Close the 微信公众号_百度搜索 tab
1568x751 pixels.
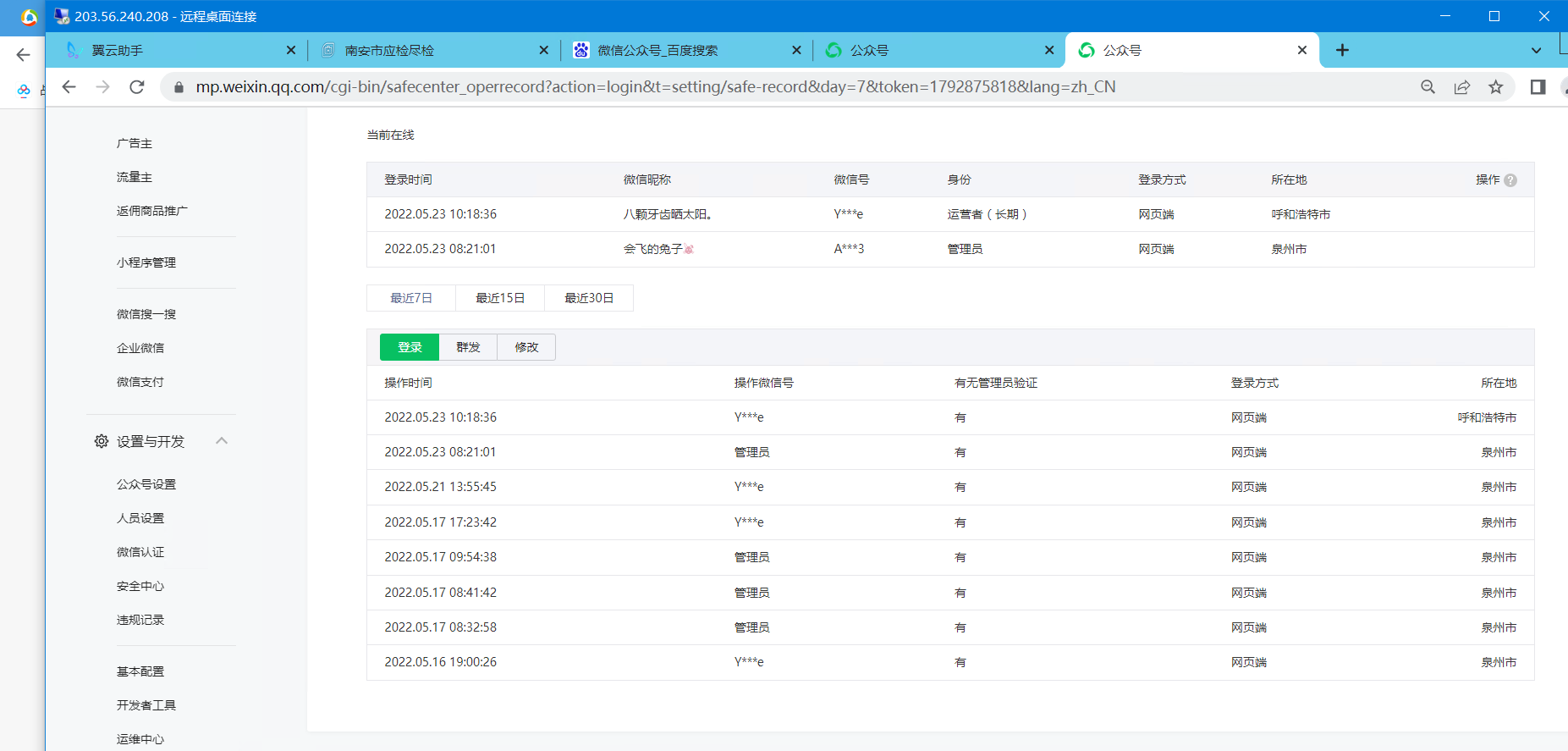tap(796, 50)
